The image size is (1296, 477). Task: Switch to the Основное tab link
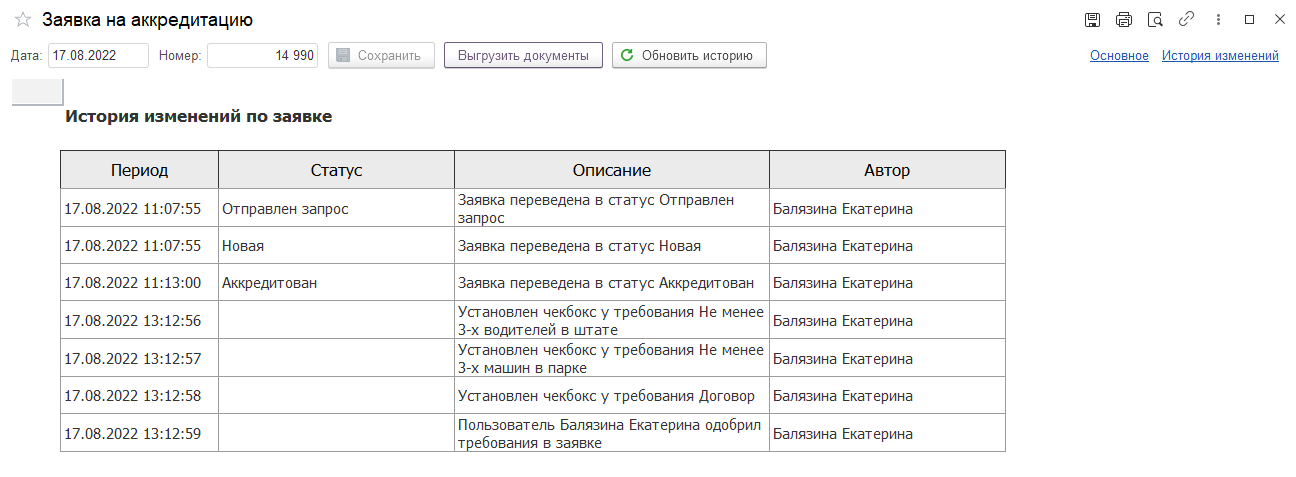pos(1119,56)
